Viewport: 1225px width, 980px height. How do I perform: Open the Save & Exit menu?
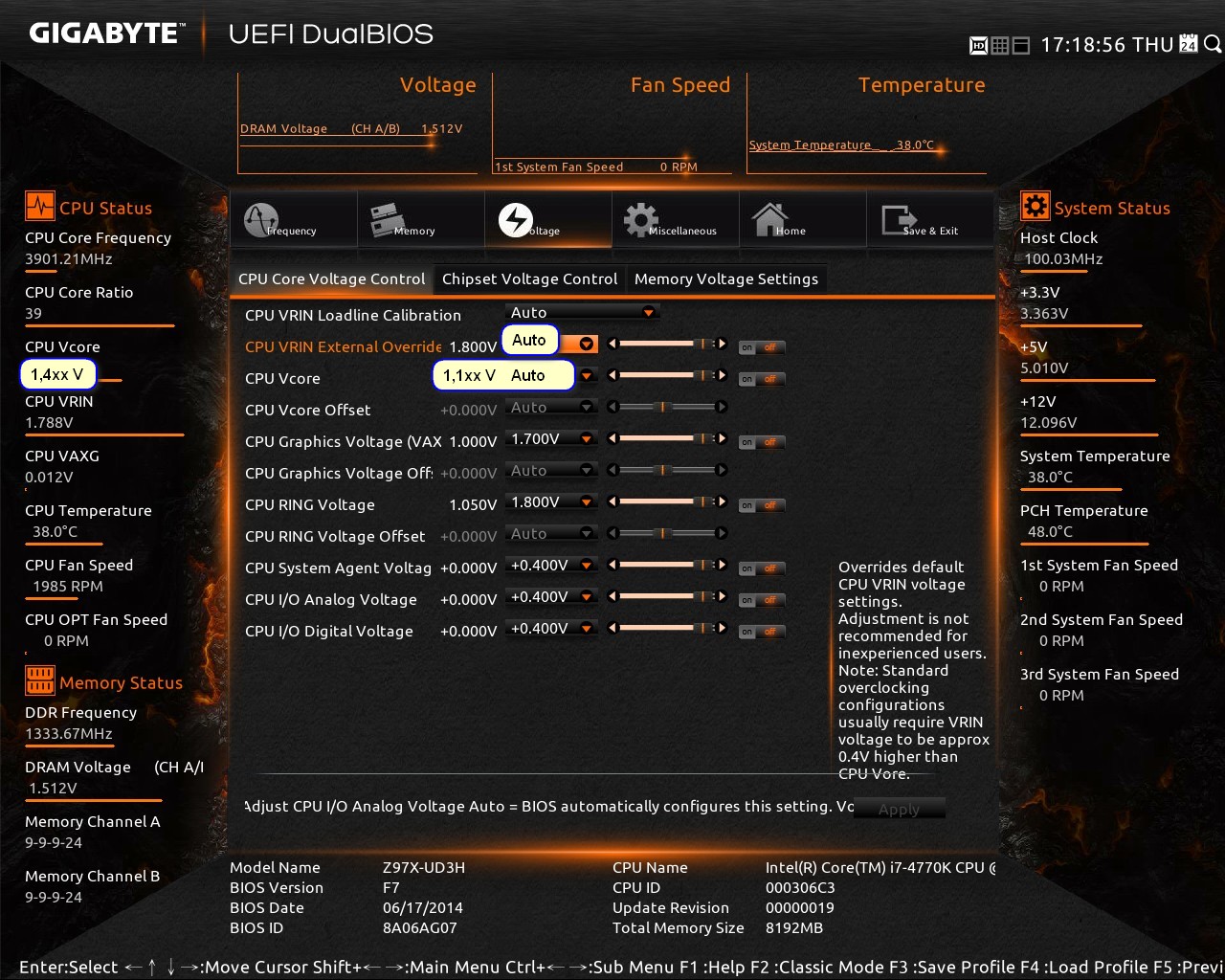[x=929, y=220]
